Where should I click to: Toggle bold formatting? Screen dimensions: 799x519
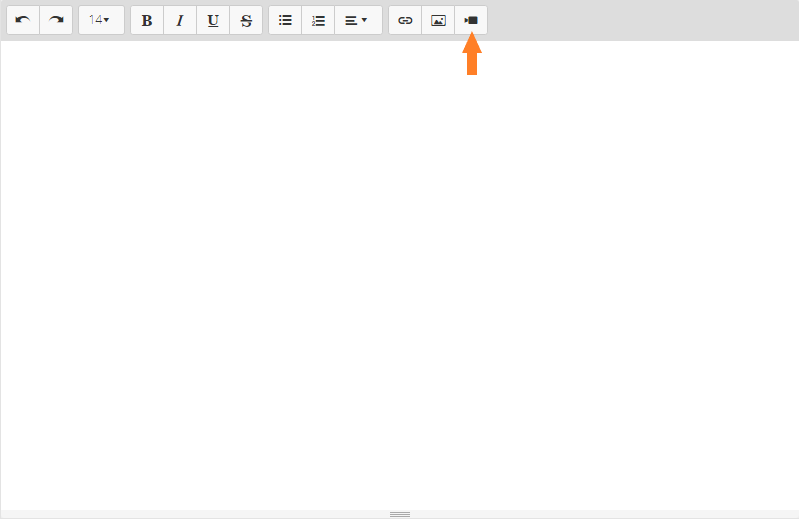tap(147, 20)
